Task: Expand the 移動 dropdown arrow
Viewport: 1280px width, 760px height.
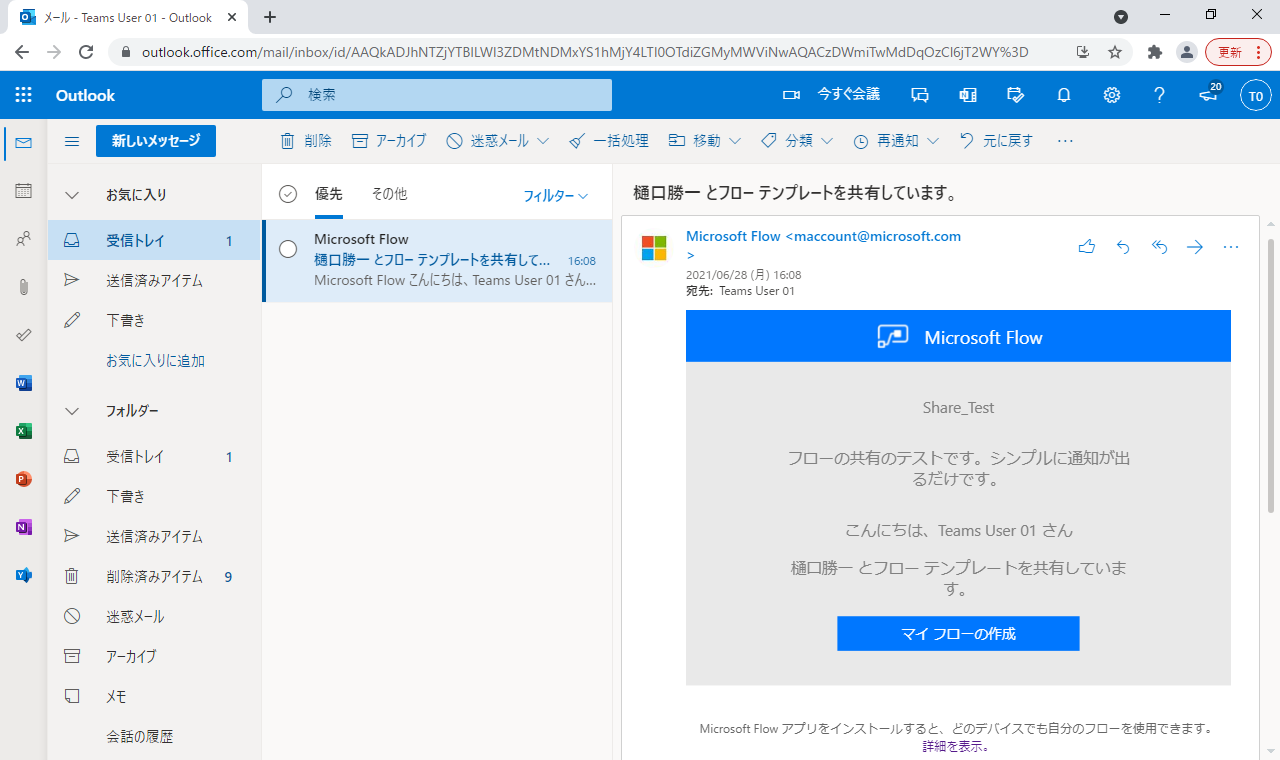Action: point(735,142)
